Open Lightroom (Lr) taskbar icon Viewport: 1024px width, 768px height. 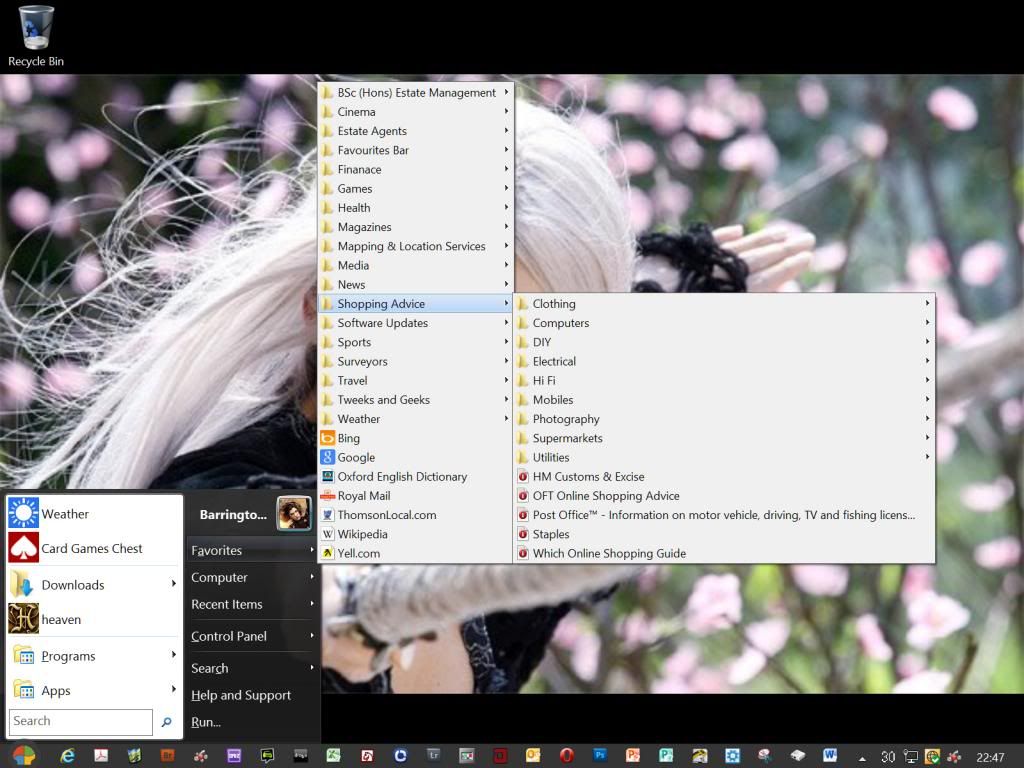pyautogui.click(x=433, y=756)
